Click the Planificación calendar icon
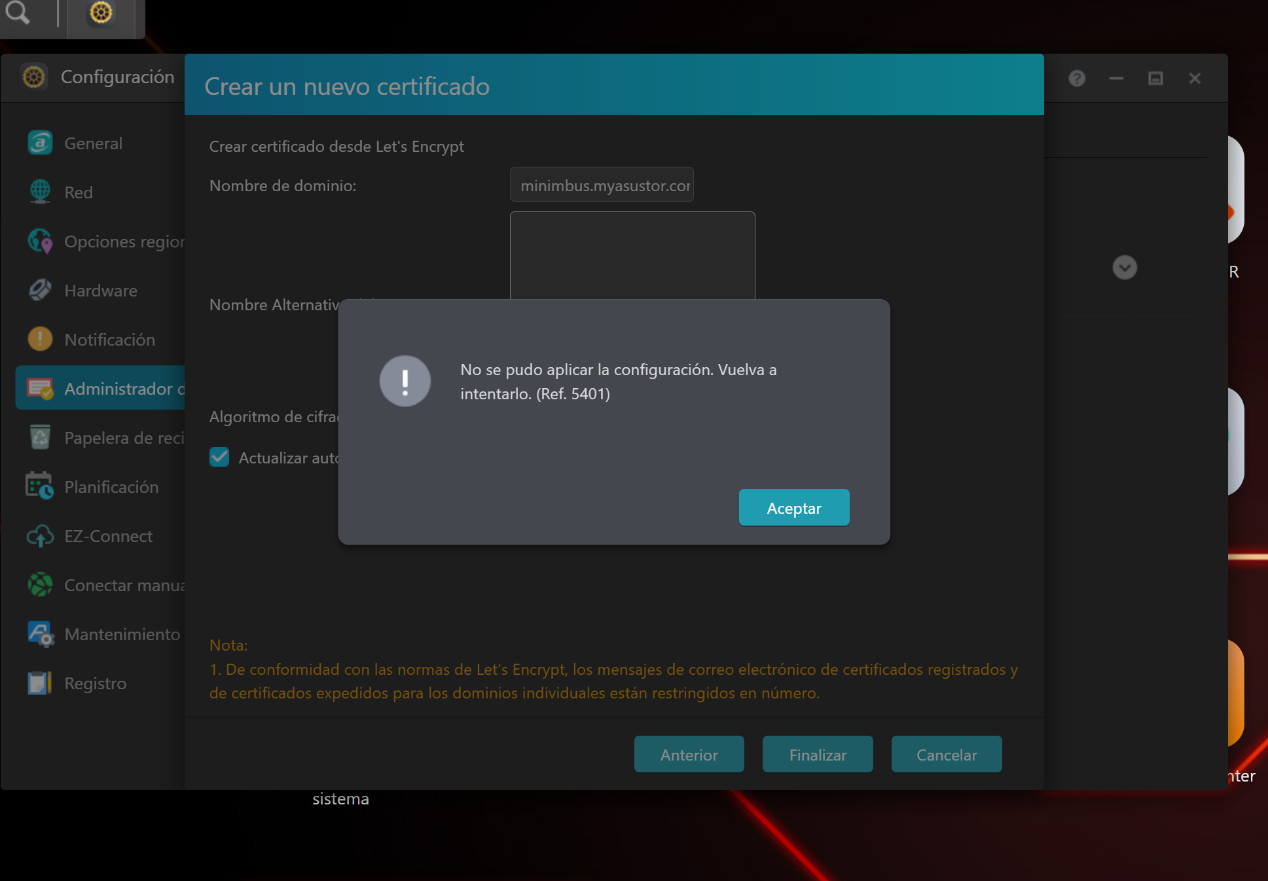The height and width of the screenshot is (881, 1268). [40, 486]
